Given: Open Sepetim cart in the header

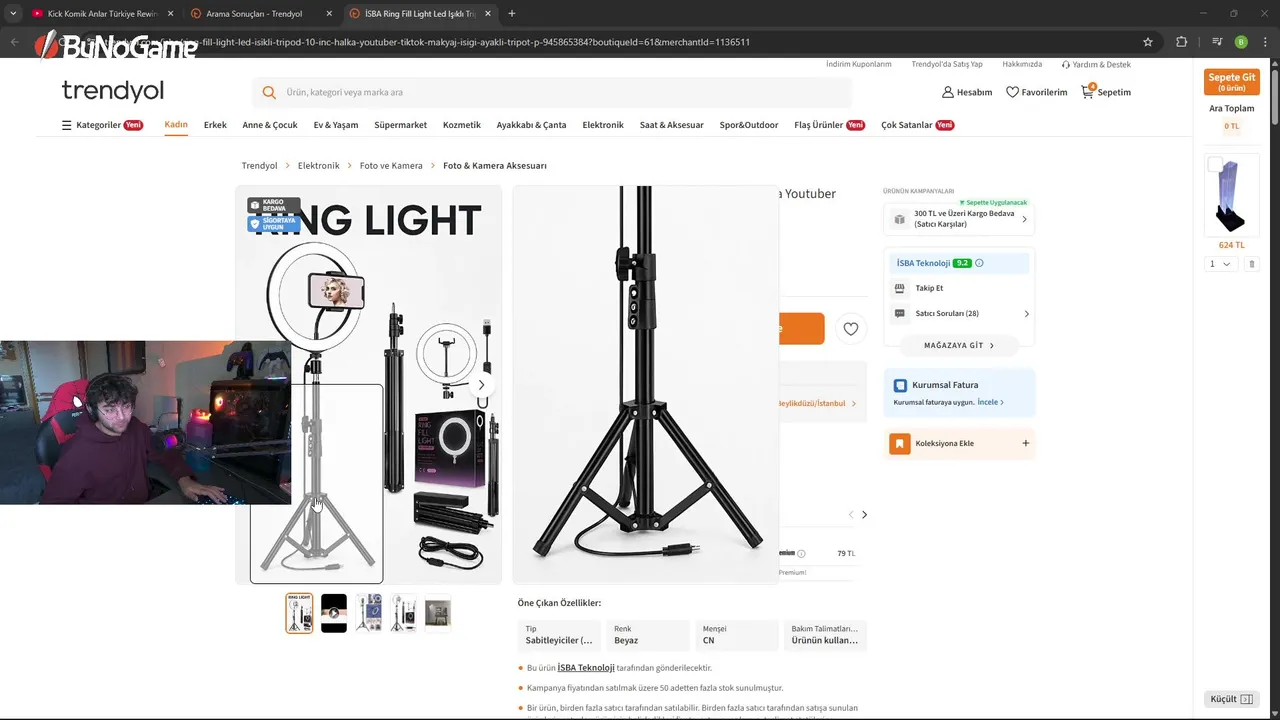Looking at the screenshot, I should click(x=1106, y=92).
